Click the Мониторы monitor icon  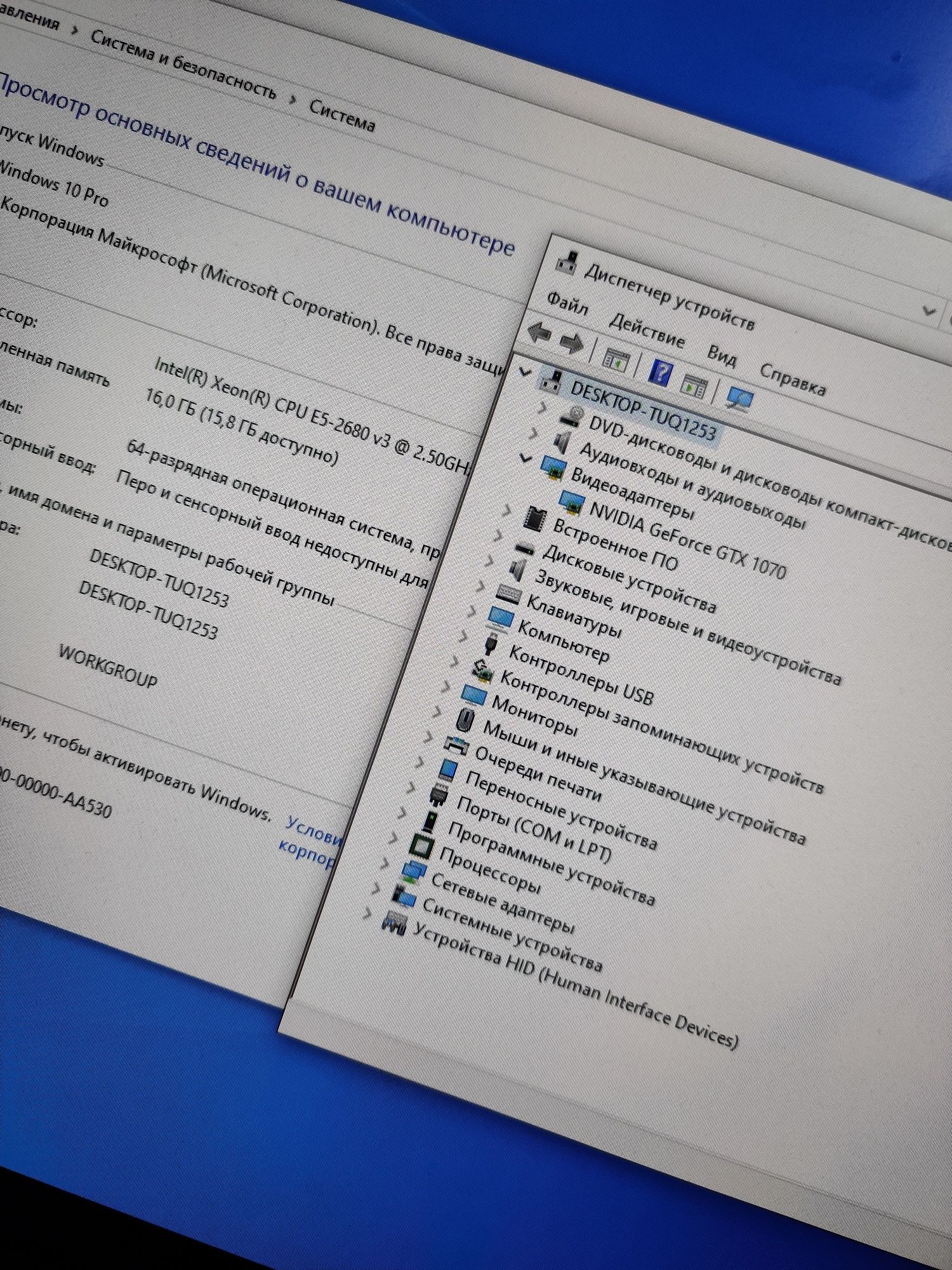[x=473, y=696]
